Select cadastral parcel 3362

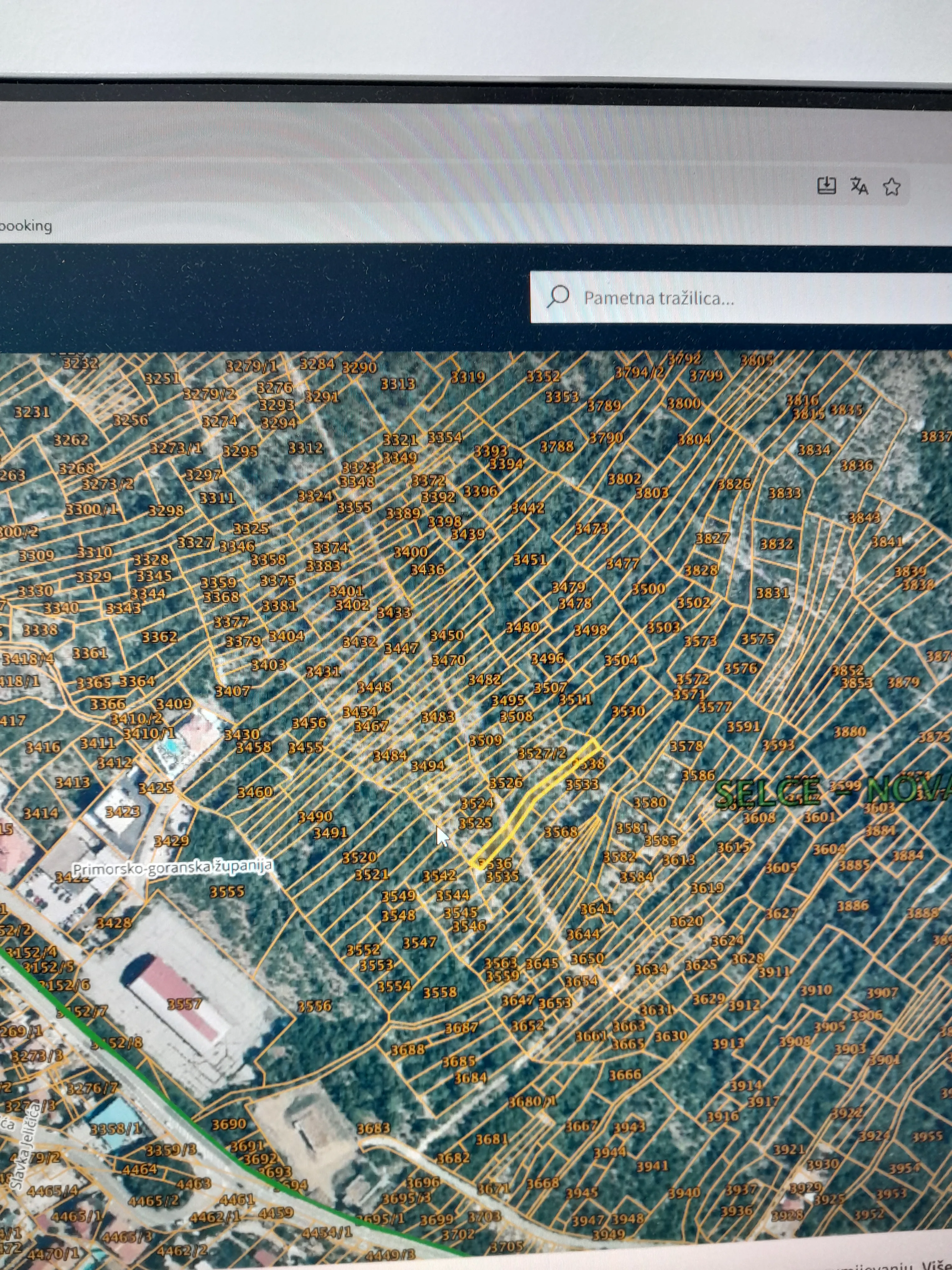[160, 637]
